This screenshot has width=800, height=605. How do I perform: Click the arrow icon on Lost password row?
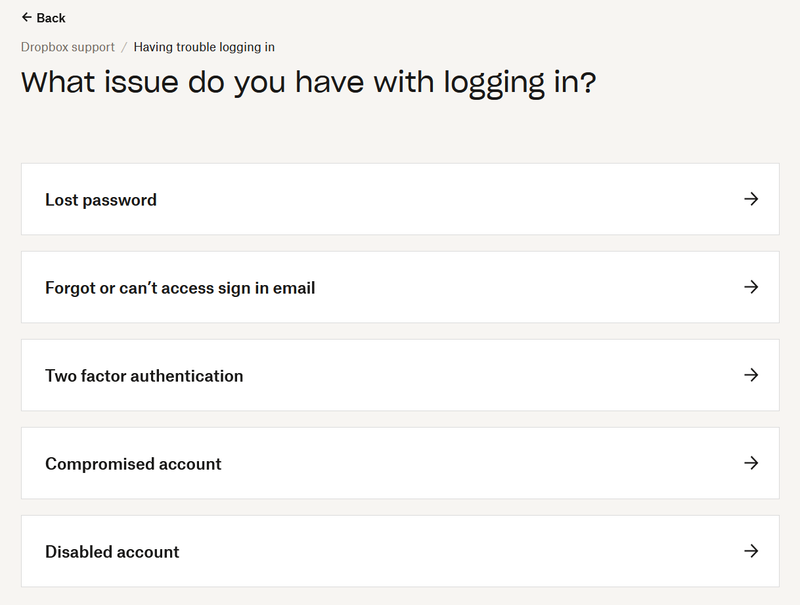751,199
